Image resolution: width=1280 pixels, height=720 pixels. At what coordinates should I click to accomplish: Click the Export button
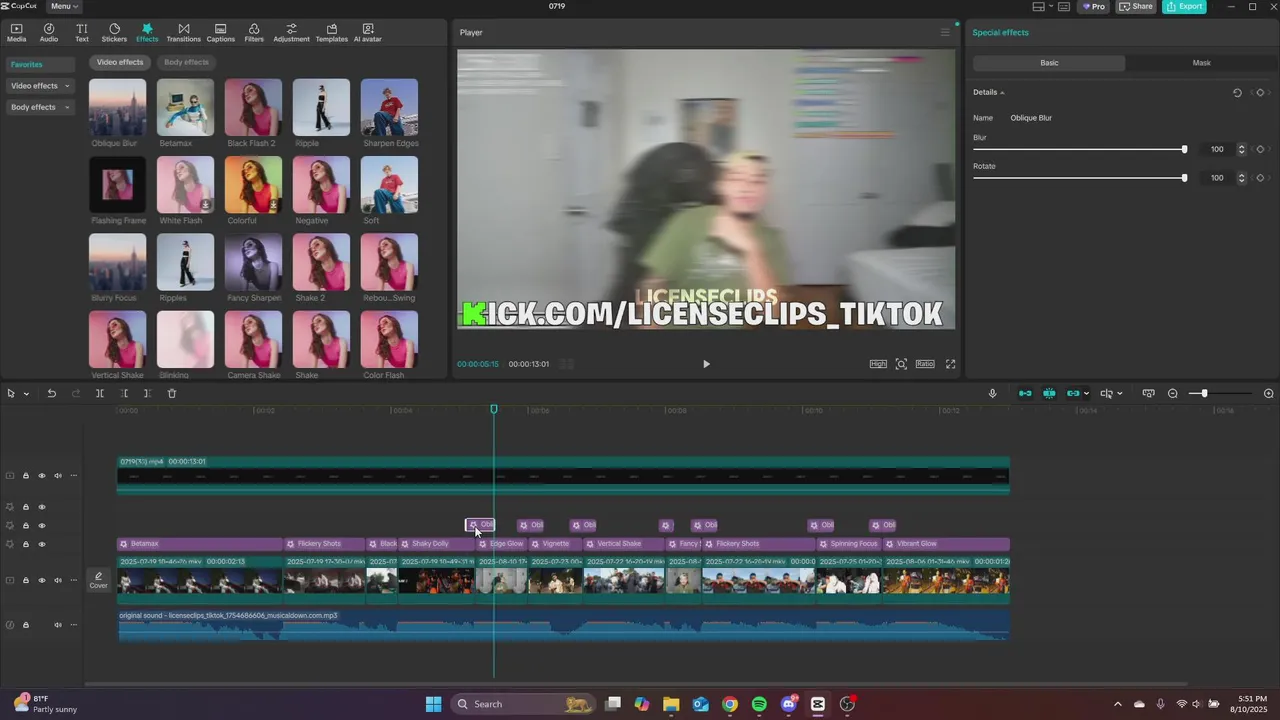point(1184,6)
